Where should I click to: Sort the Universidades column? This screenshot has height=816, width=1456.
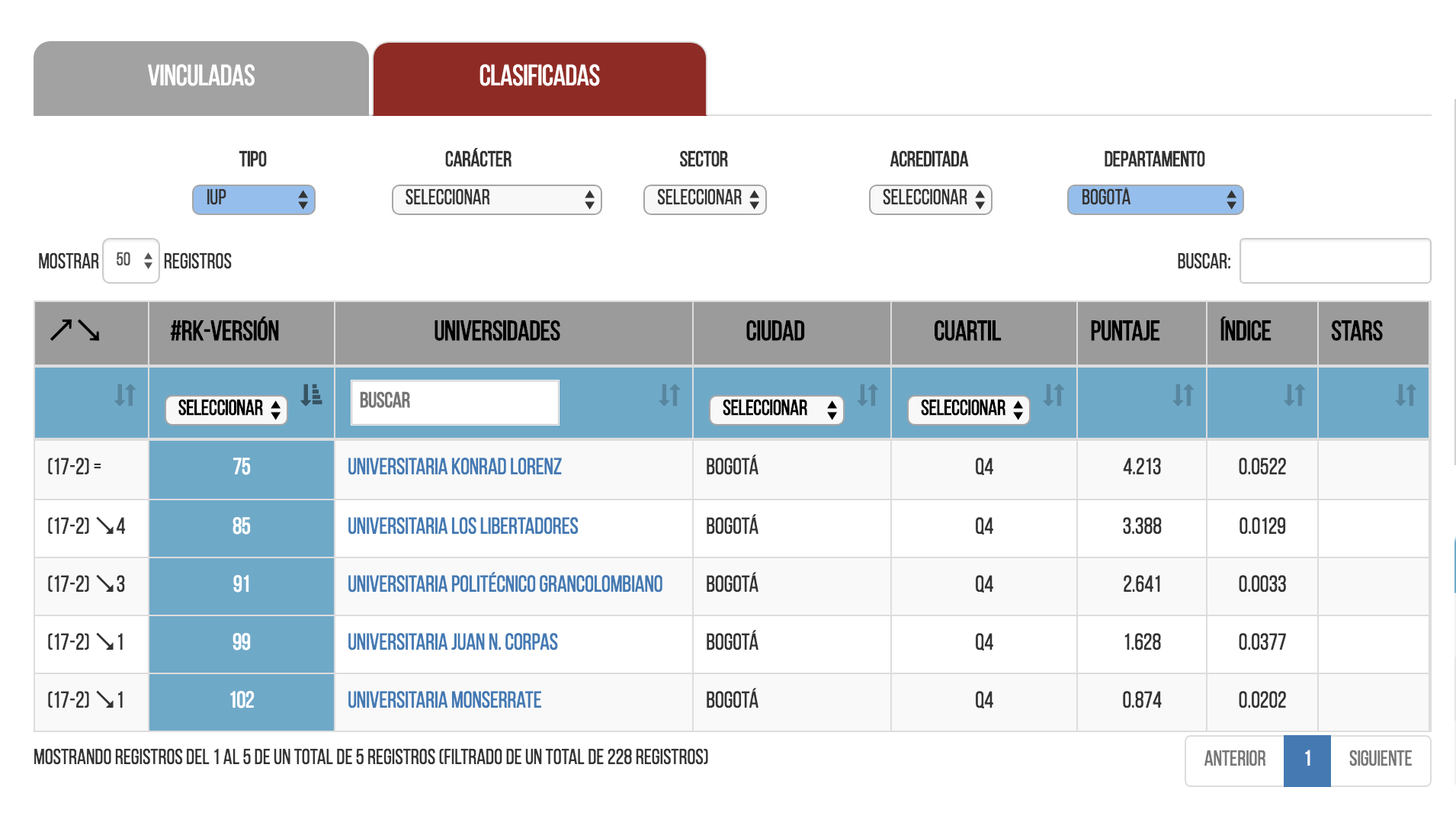[x=669, y=395]
